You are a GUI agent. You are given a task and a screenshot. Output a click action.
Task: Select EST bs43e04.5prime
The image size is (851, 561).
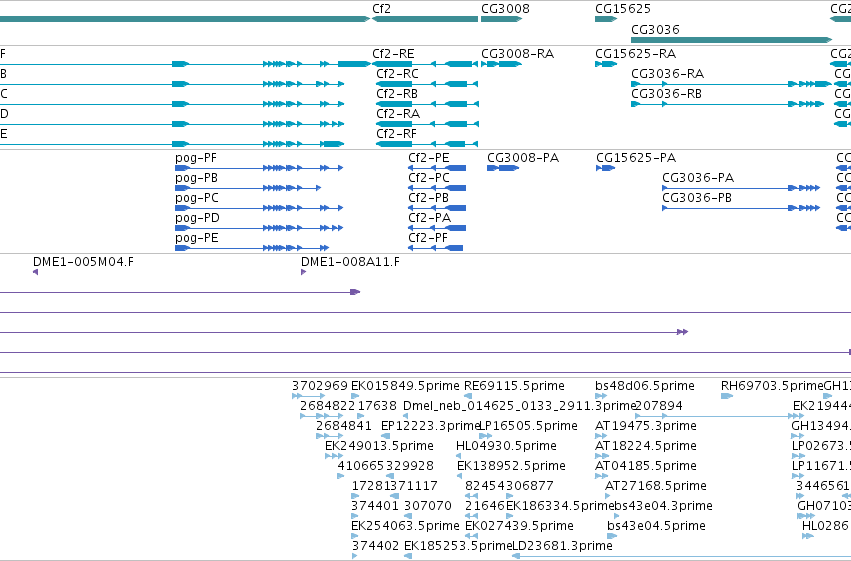612,537
